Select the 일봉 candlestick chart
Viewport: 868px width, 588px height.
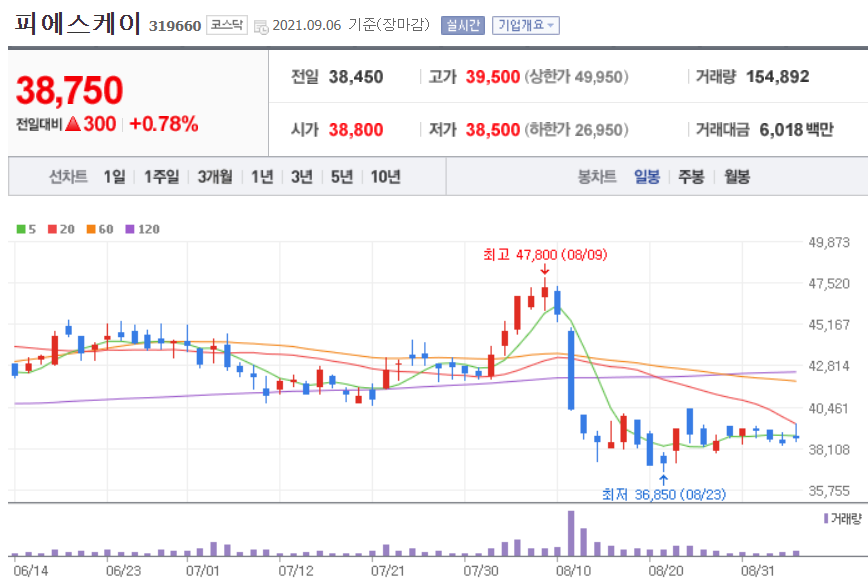[x=647, y=177]
